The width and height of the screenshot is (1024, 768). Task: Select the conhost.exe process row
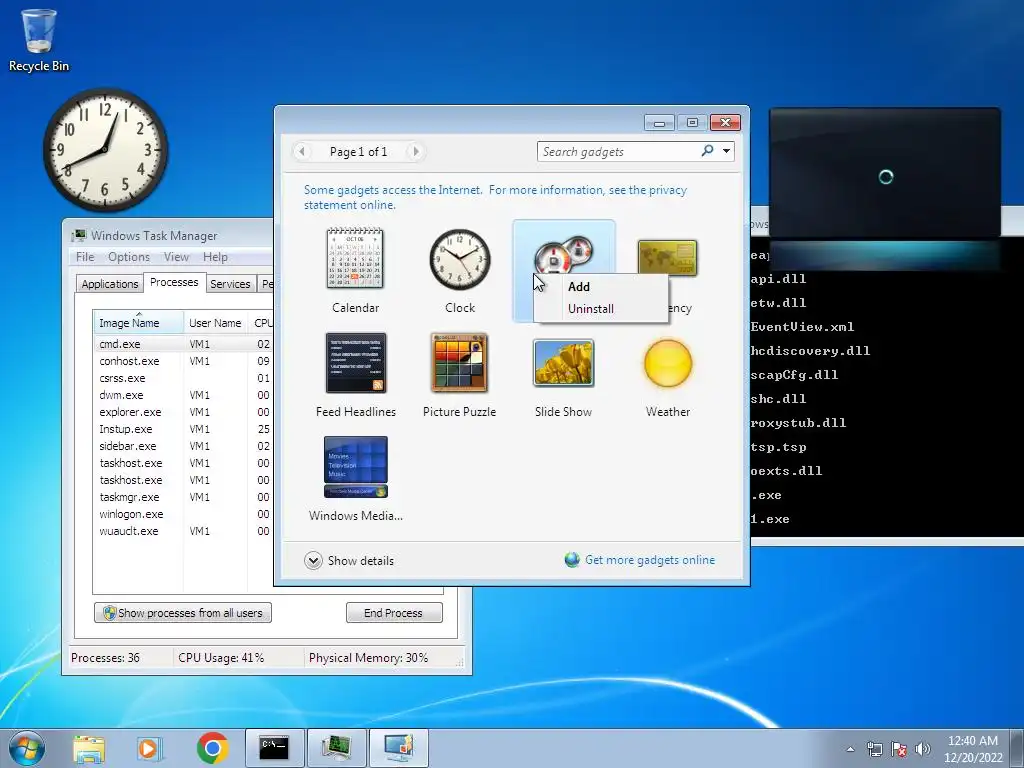183,360
